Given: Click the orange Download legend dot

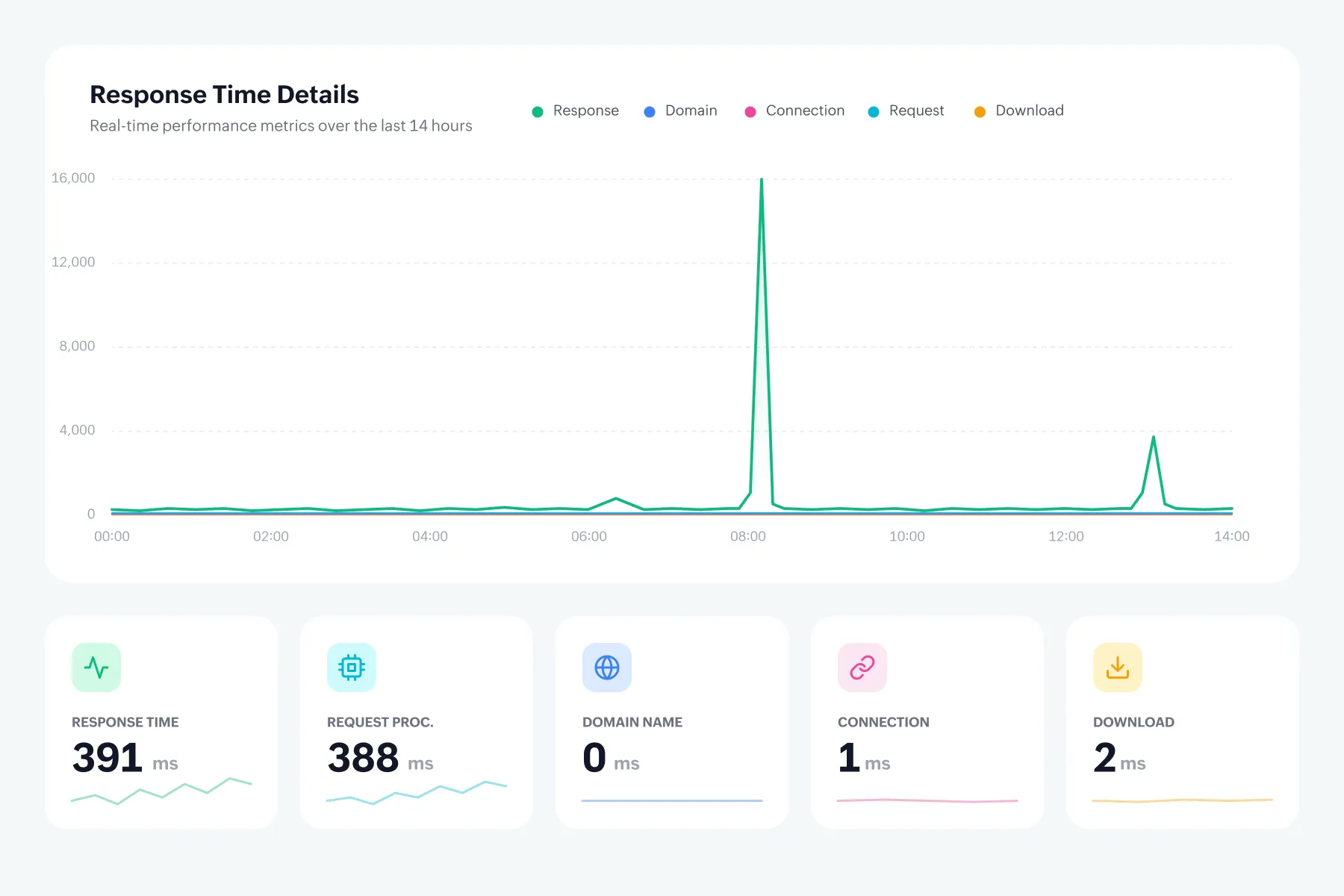Looking at the screenshot, I should pos(980,112).
